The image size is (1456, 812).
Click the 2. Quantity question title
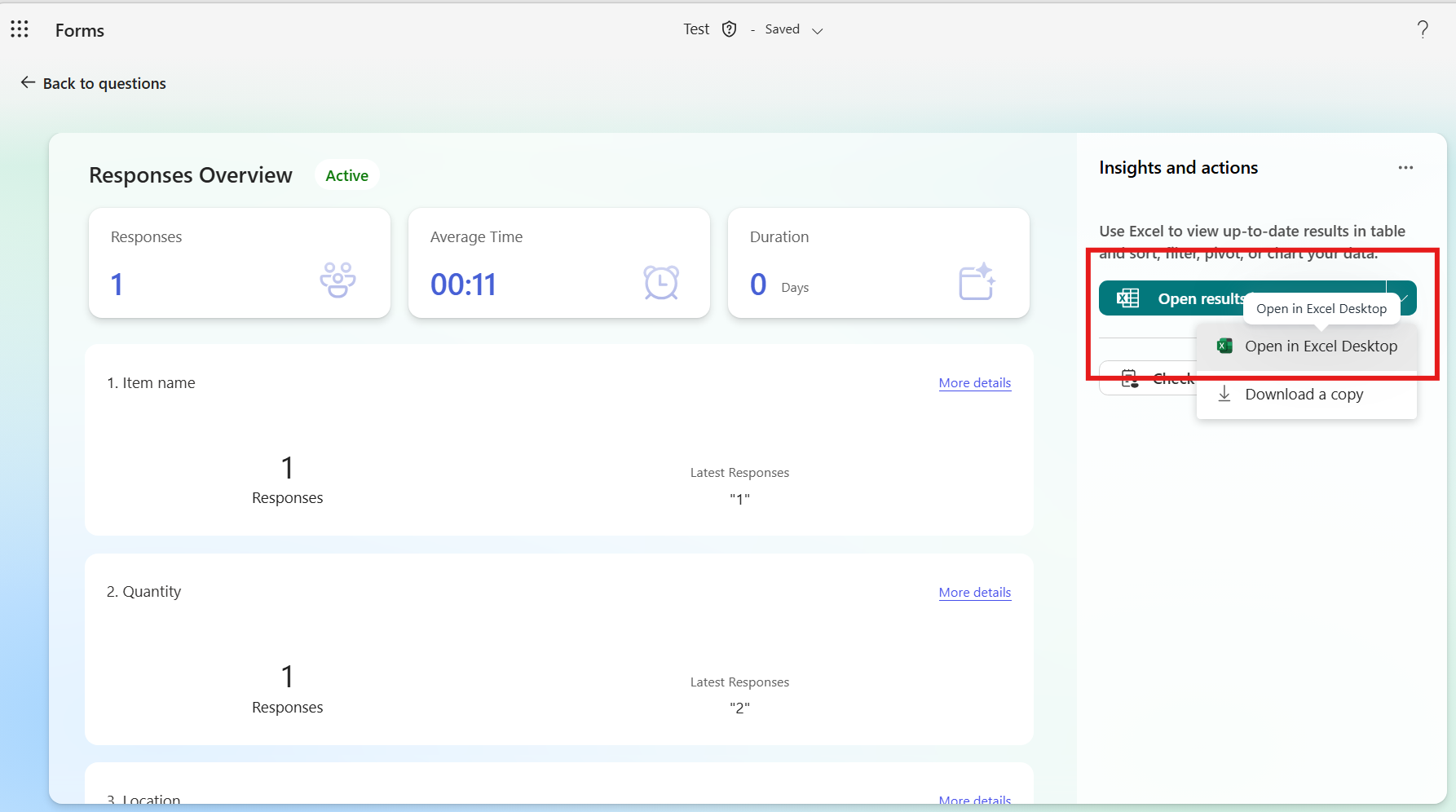tap(143, 592)
